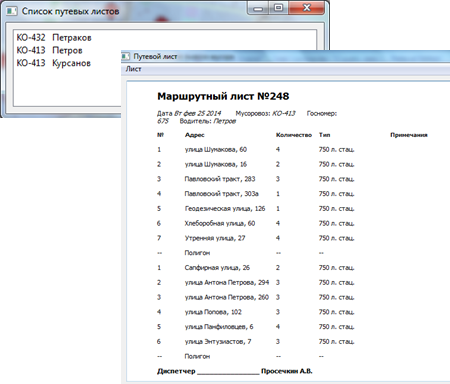Click address Павловский тракт, 283
This screenshot has height=384, width=450.
tap(220, 179)
